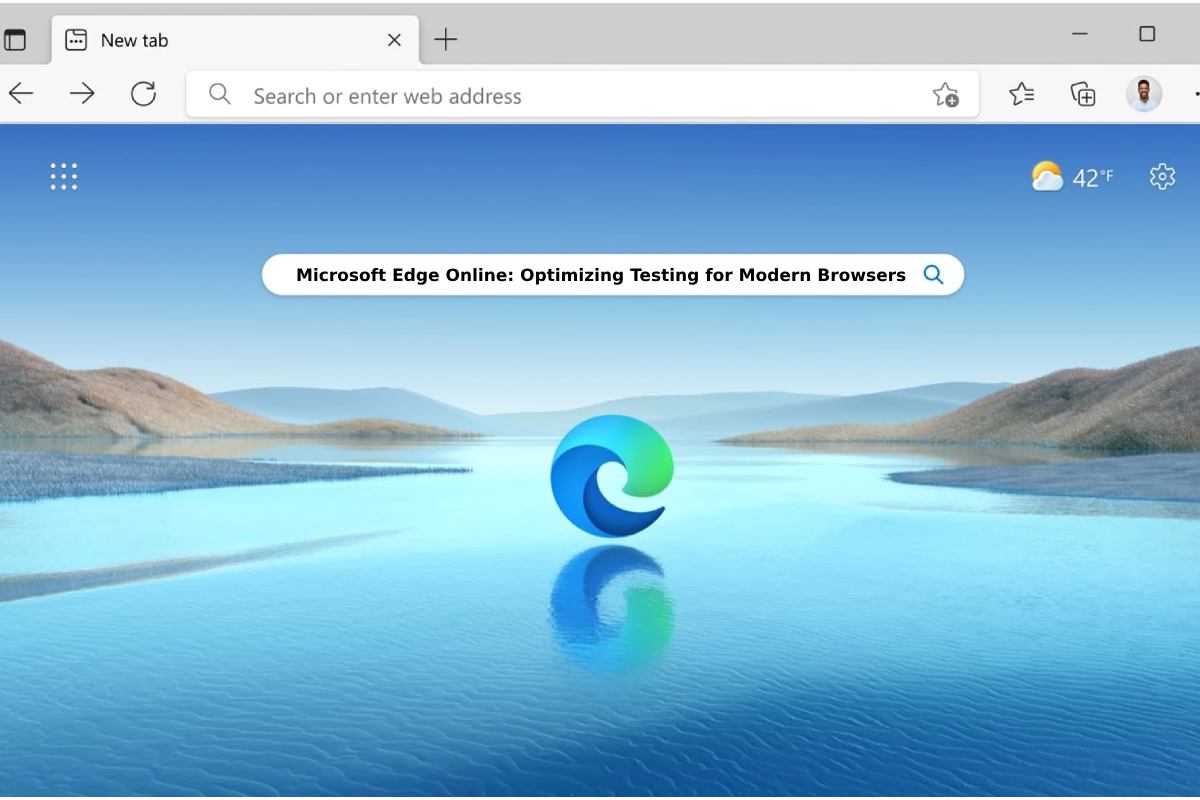
Task: Go back with the back arrow
Action: pyautogui.click(x=20, y=94)
